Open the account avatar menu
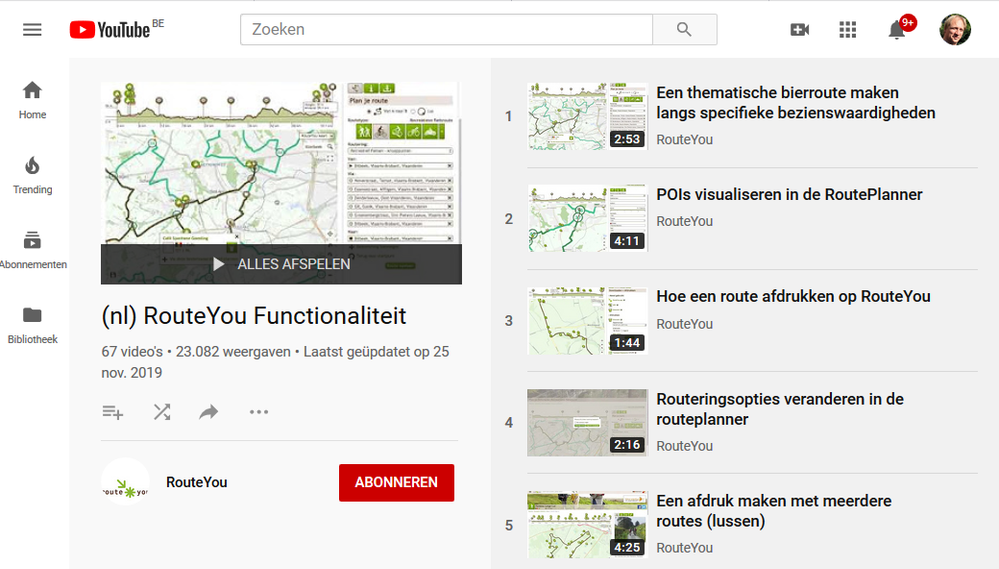 [955, 29]
